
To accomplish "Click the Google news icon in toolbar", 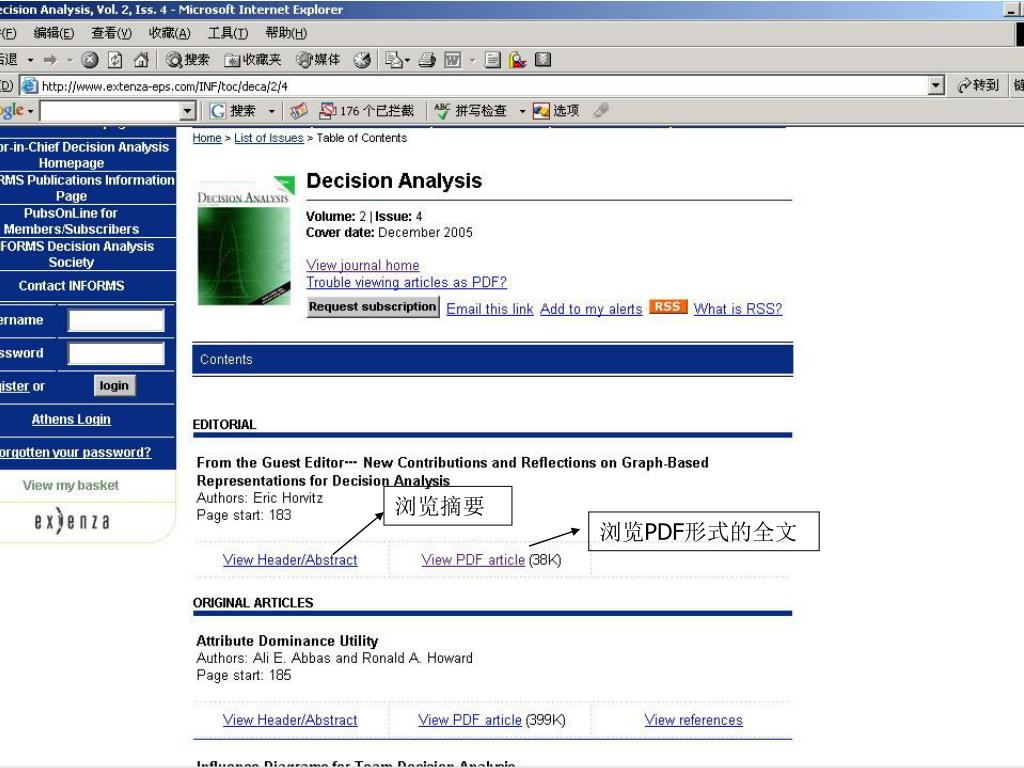I will tap(299, 111).
